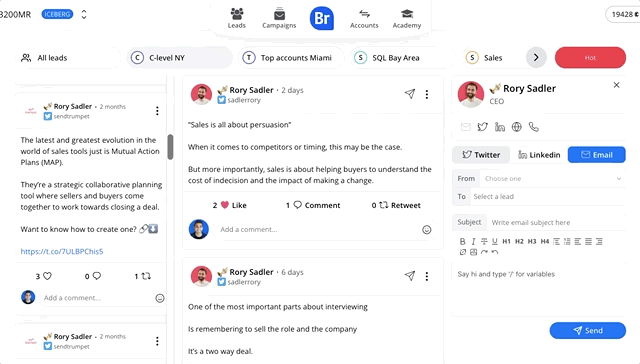Screen dimensions: 640x364
Task: Redo last editor action
Action: pos(484,252)
